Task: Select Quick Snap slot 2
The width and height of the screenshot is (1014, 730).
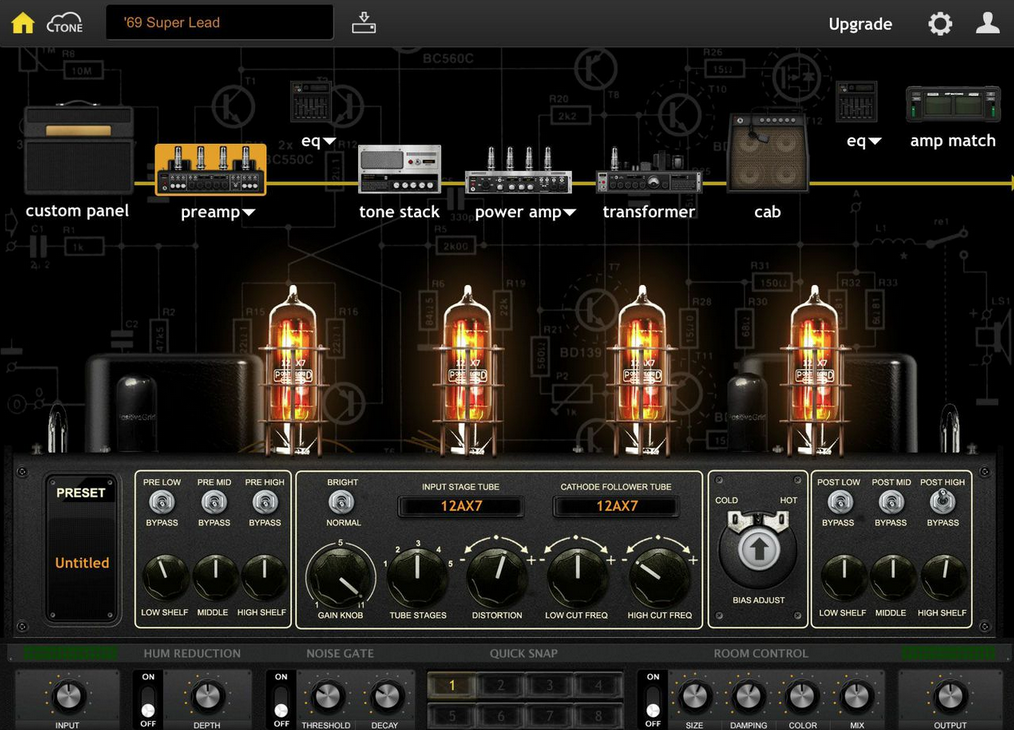Action: click(x=501, y=685)
